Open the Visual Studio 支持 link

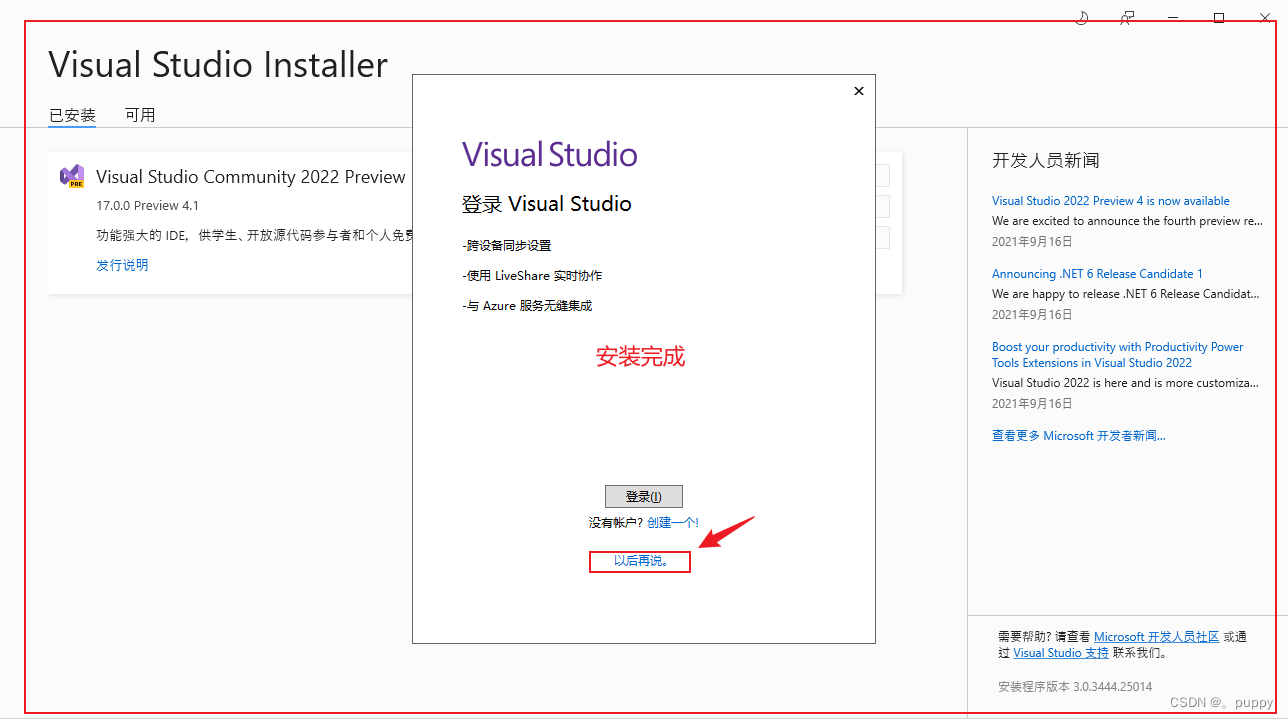[x=1060, y=652]
